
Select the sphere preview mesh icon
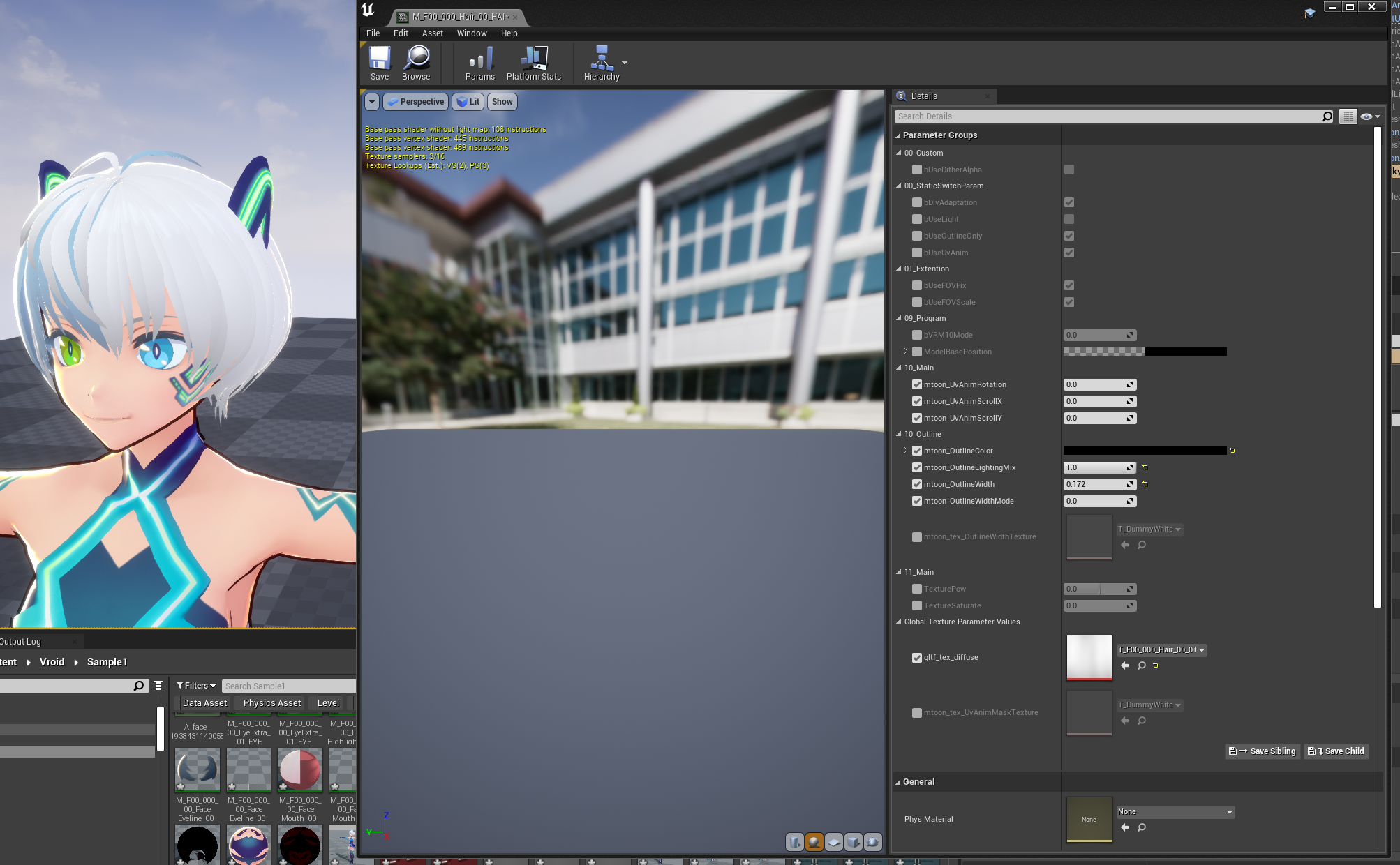click(814, 842)
